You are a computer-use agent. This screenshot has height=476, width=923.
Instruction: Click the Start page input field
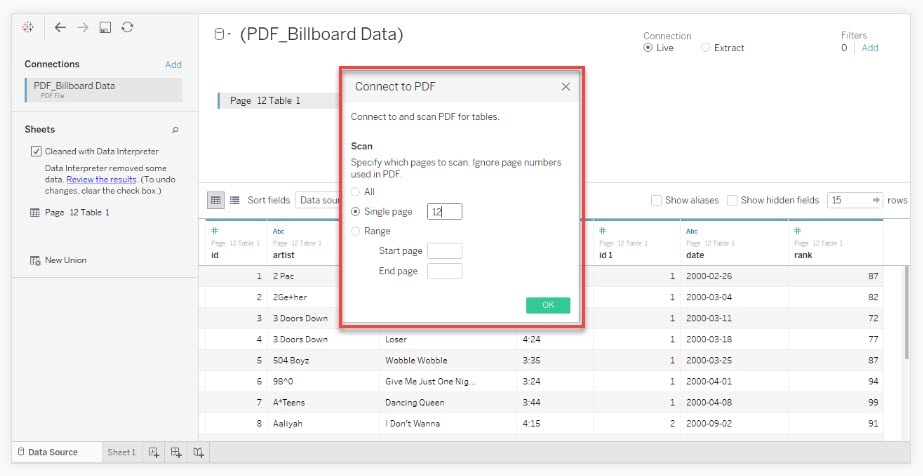click(444, 251)
